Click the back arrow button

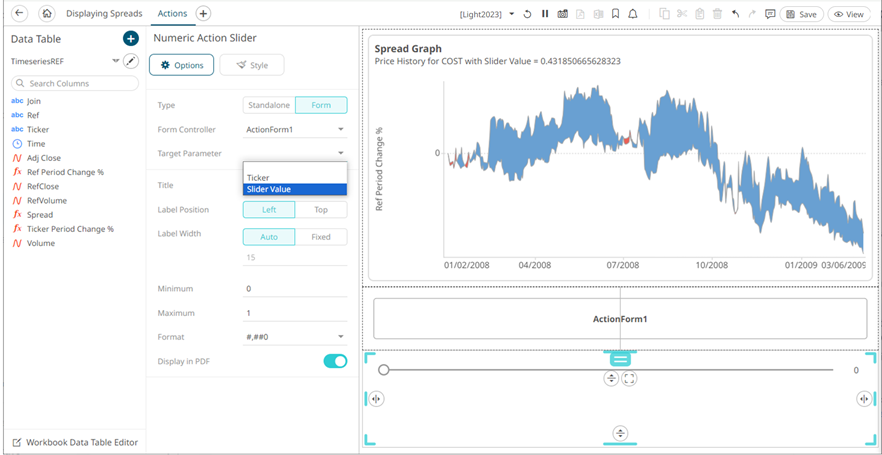[19, 13]
